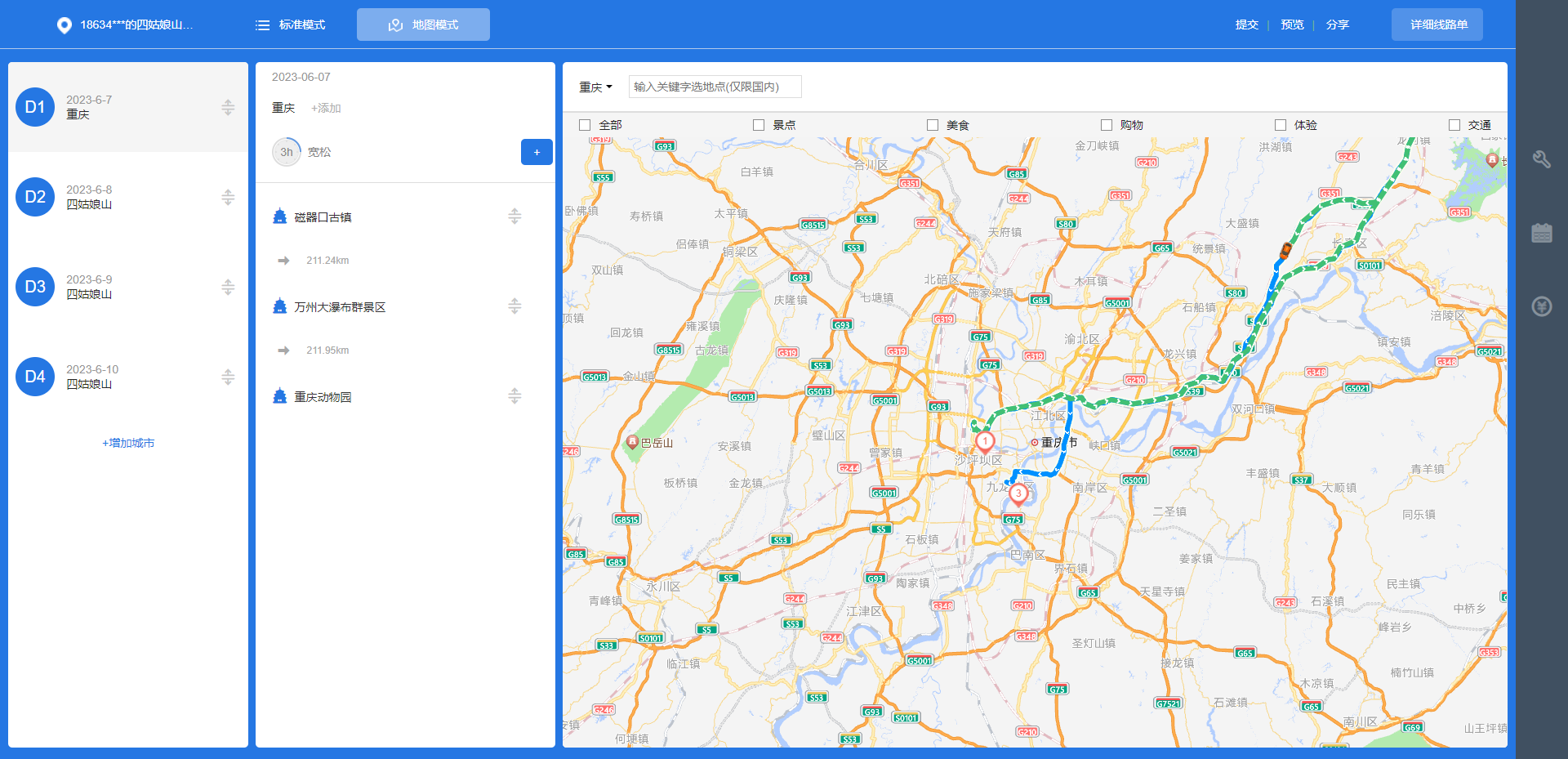Open the yen budget icon in right sidebar
This screenshot has width=1568, height=759.
(1542, 306)
